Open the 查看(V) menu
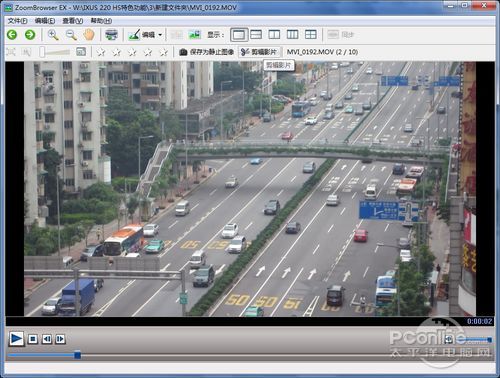Image resolution: width=500 pixels, height=378 pixels. (x=73, y=21)
